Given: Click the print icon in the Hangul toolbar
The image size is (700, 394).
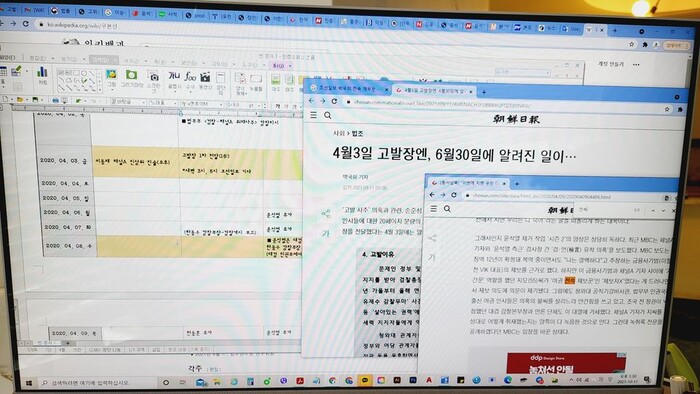Looking at the screenshot, I should point(55,100).
